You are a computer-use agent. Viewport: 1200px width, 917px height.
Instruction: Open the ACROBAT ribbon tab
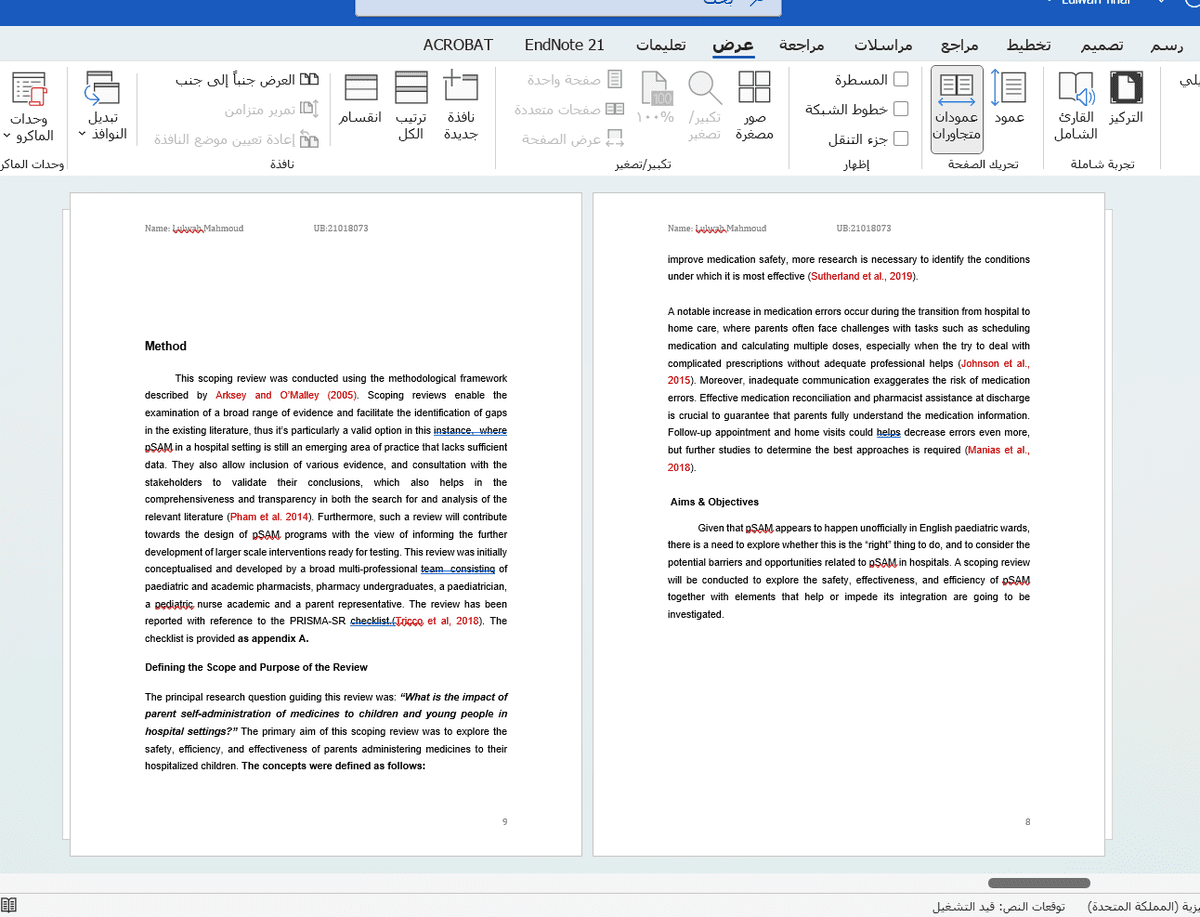coord(458,45)
